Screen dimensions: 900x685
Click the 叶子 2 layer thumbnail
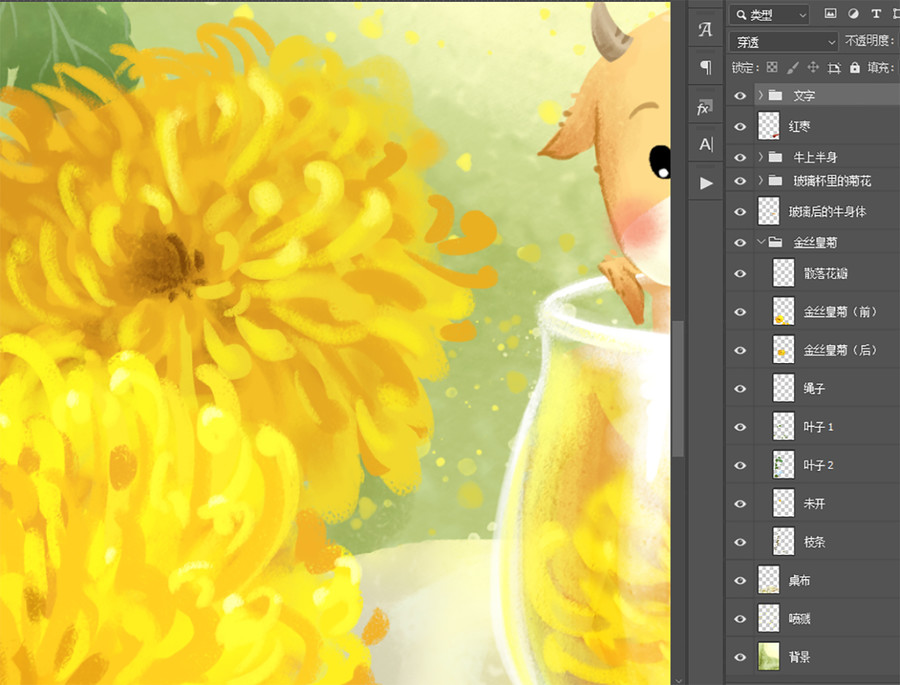click(x=783, y=465)
